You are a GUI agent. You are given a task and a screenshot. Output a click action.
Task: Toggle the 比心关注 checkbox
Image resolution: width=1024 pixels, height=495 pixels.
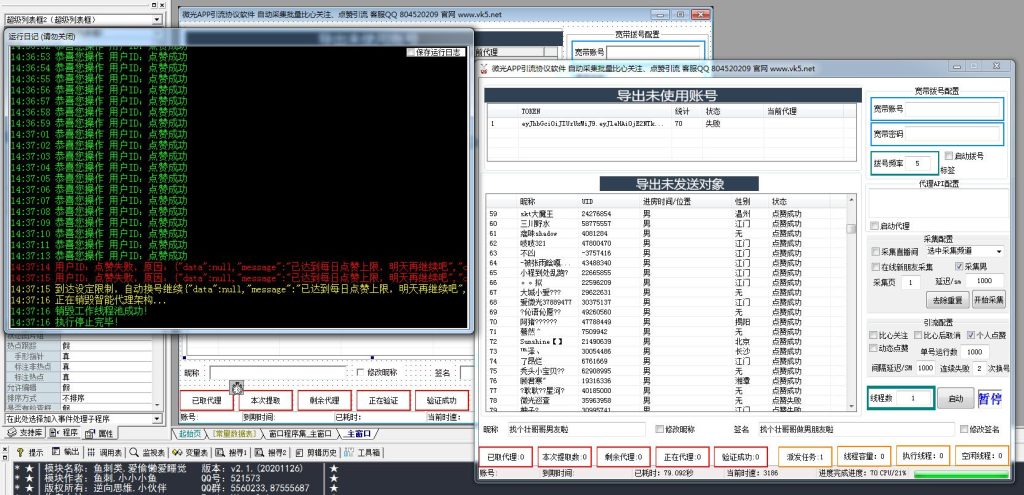(873, 336)
